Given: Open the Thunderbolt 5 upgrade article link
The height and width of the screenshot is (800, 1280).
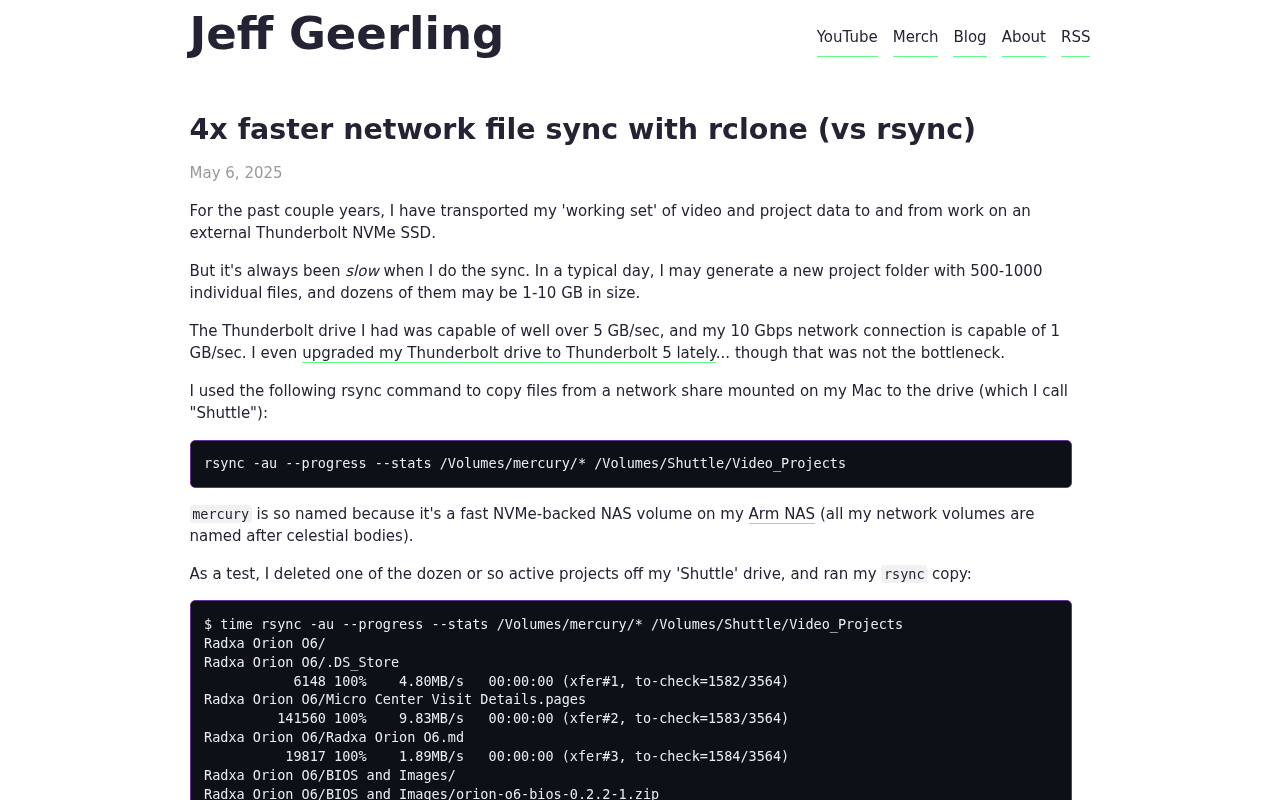Looking at the screenshot, I should click(509, 353).
